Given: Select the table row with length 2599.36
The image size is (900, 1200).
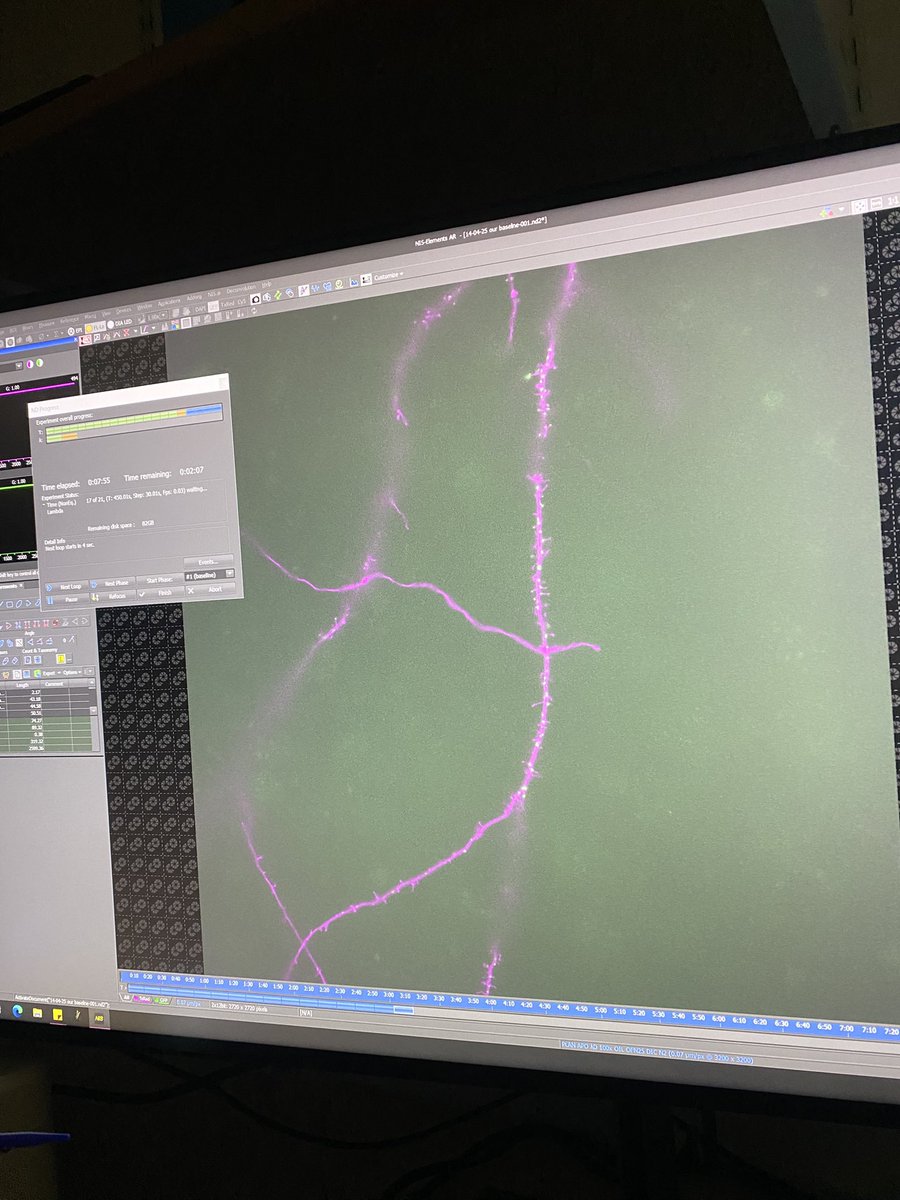Looking at the screenshot, I should point(45,748).
